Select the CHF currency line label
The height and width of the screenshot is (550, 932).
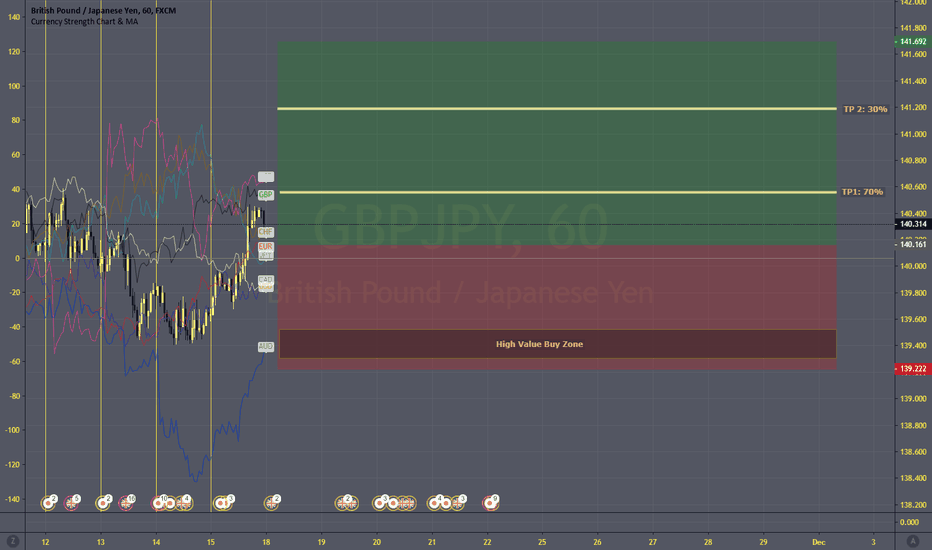tap(266, 232)
